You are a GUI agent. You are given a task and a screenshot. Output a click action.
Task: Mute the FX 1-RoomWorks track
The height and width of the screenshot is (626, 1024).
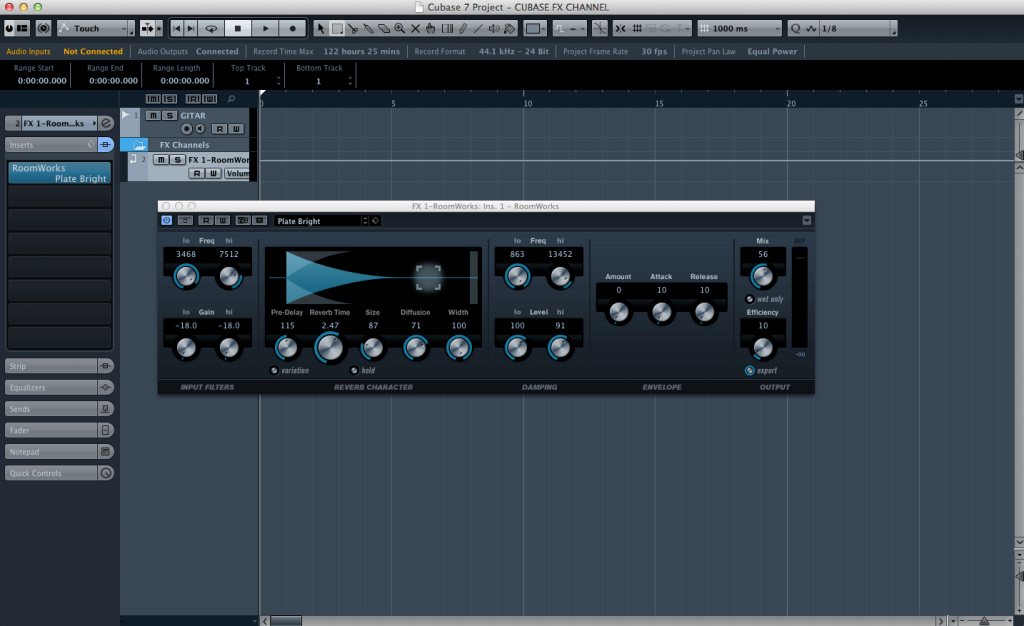pos(161,160)
